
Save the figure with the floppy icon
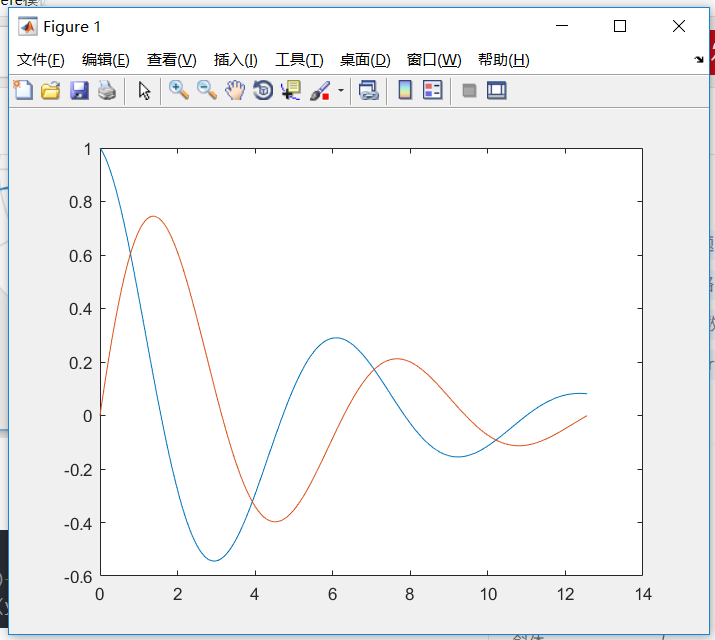[x=79, y=90]
